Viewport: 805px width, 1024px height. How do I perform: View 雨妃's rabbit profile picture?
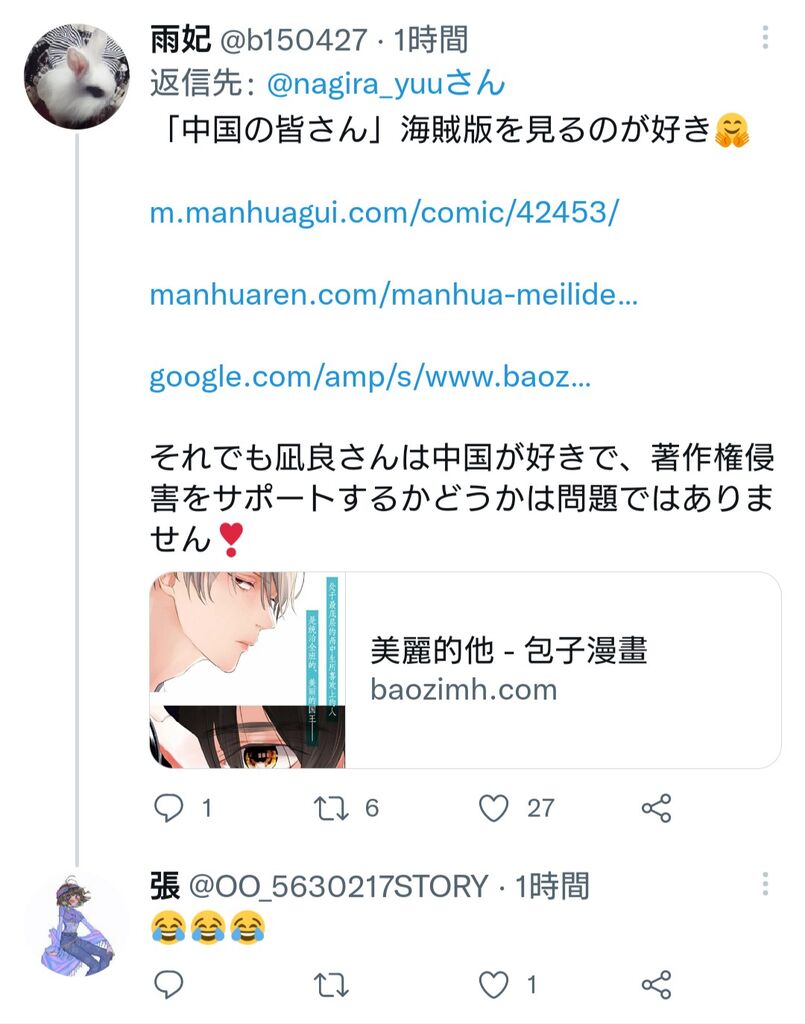coord(76,76)
